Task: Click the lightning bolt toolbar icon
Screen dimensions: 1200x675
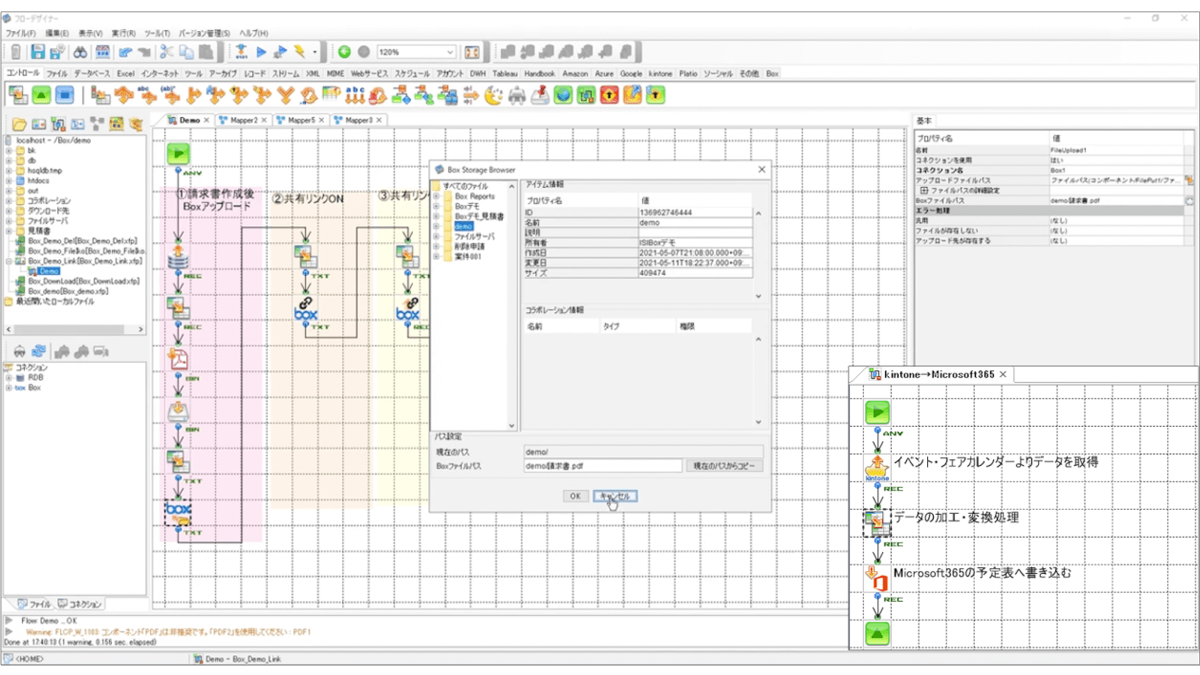Action: [x=299, y=52]
